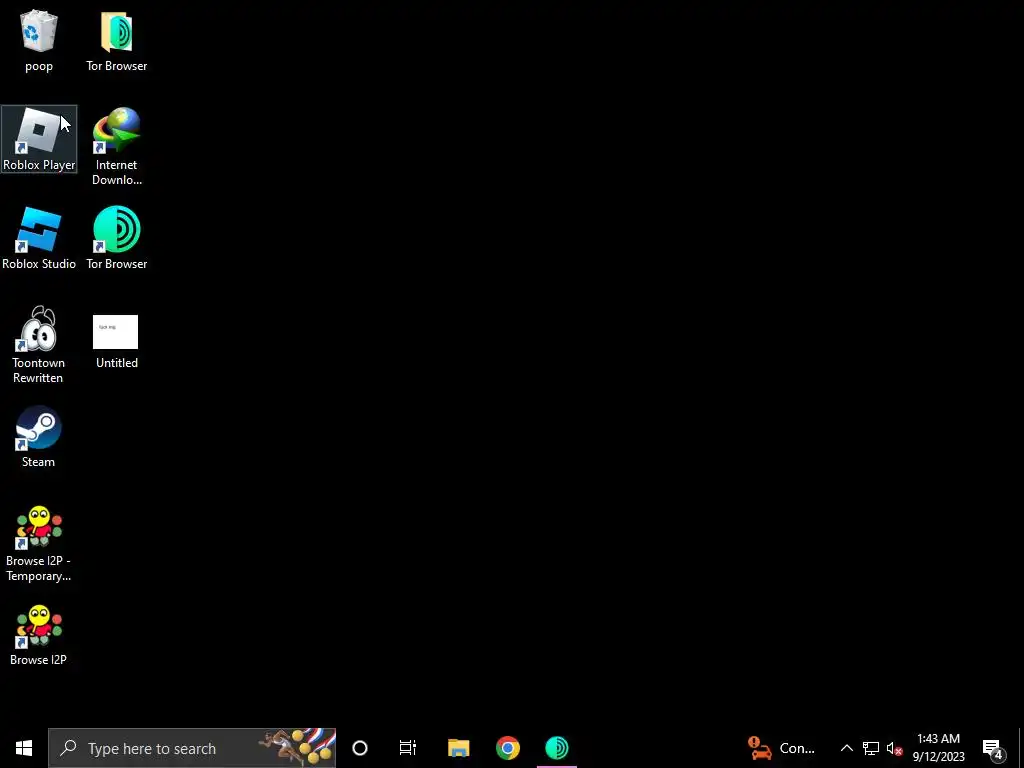The height and width of the screenshot is (768, 1024).
Task: Open network status tray icon
Action: pyautogui.click(x=871, y=748)
